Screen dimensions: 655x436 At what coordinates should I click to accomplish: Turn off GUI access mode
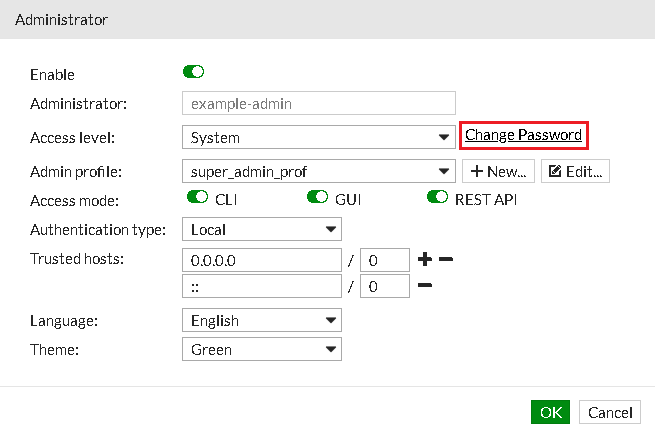[x=318, y=198]
